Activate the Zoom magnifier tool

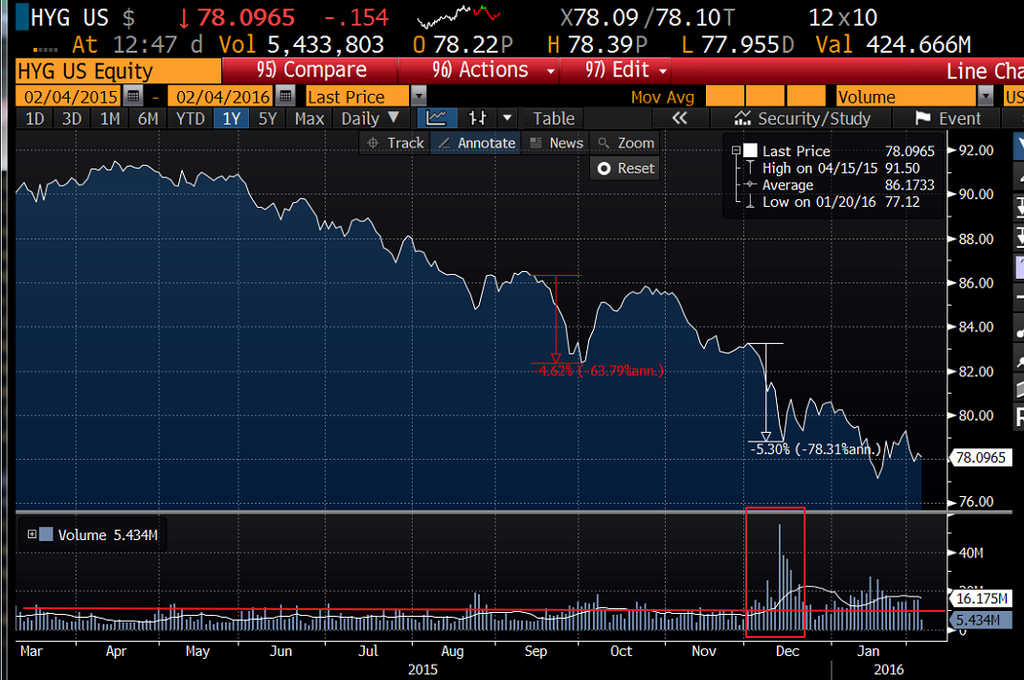click(625, 142)
